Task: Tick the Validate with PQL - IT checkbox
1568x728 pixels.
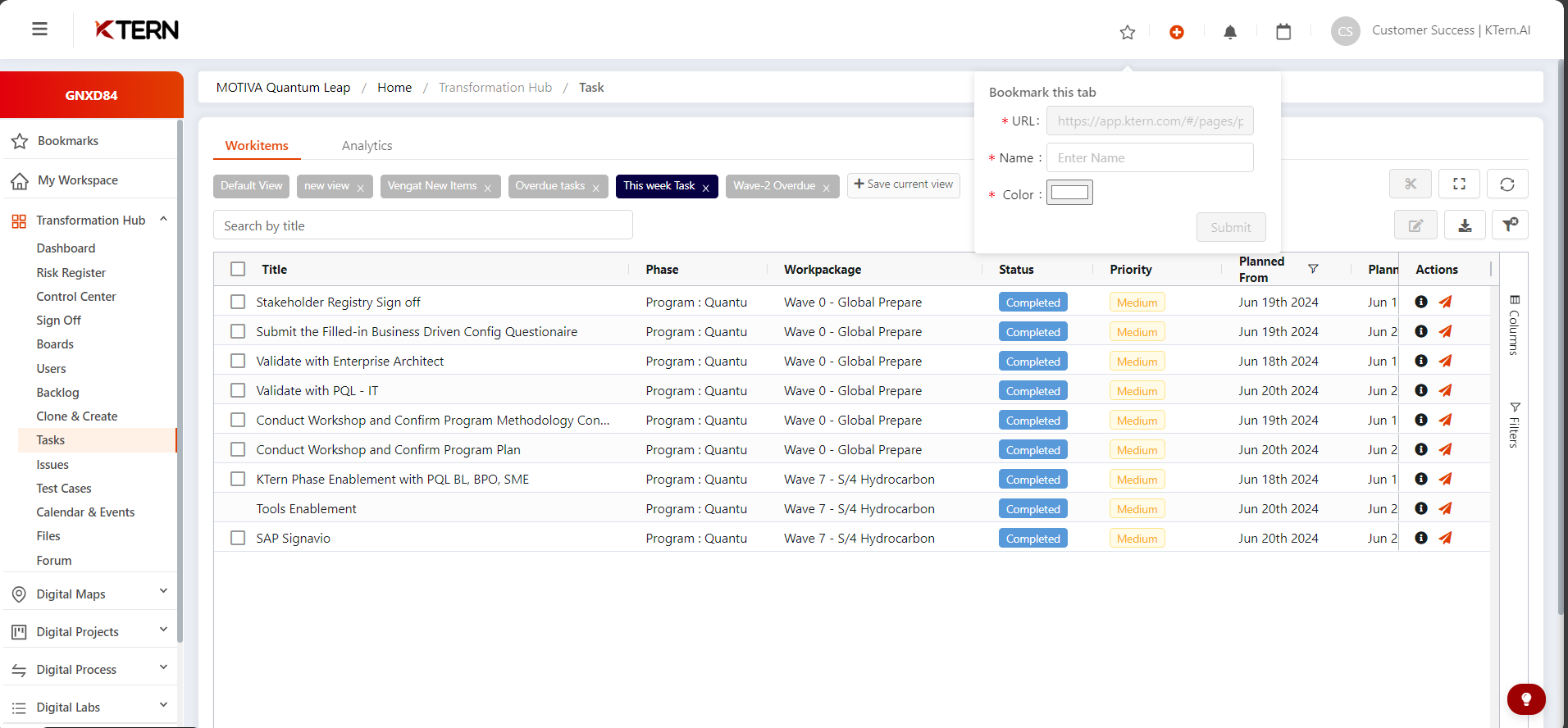Action: (238, 390)
